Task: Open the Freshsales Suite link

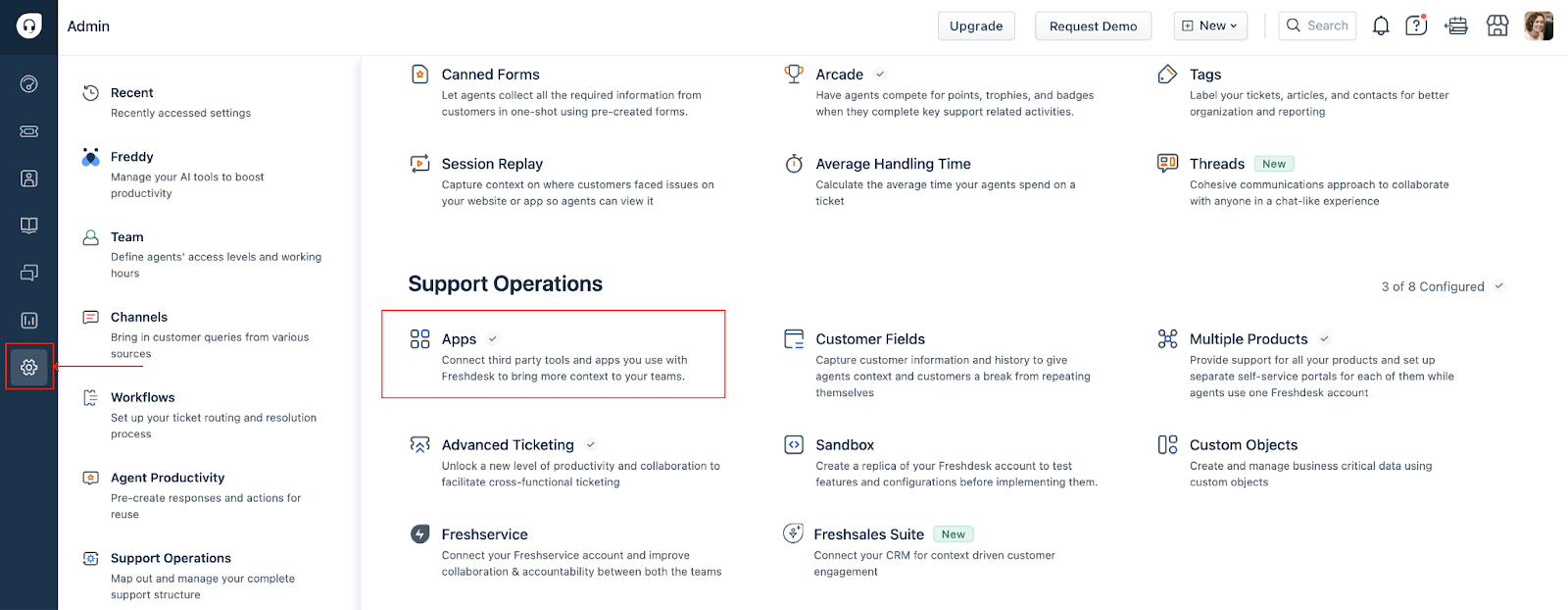Action: (x=869, y=534)
